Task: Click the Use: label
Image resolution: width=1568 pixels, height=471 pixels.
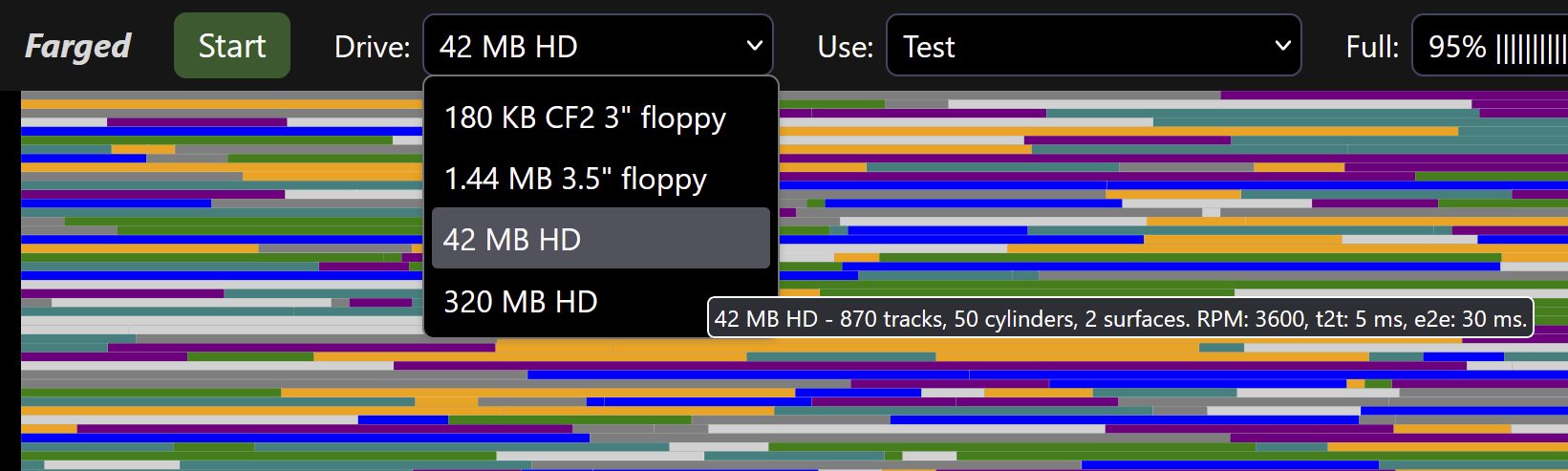Action: [846, 47]
